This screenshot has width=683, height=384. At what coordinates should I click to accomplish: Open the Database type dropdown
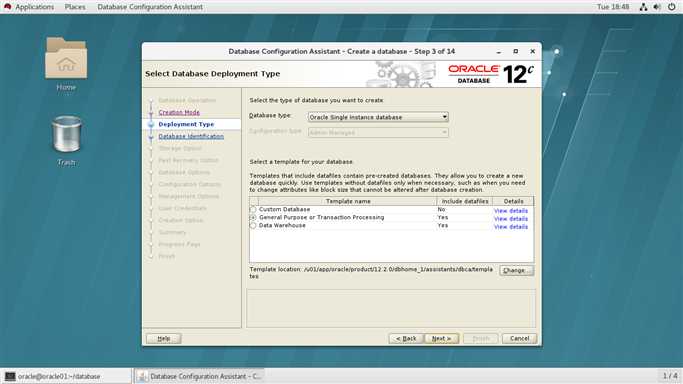click(378, 117)
